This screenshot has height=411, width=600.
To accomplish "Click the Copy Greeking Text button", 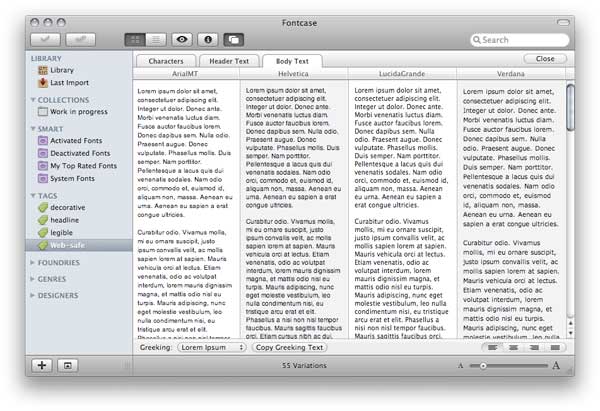I will [x=290, y=347].
